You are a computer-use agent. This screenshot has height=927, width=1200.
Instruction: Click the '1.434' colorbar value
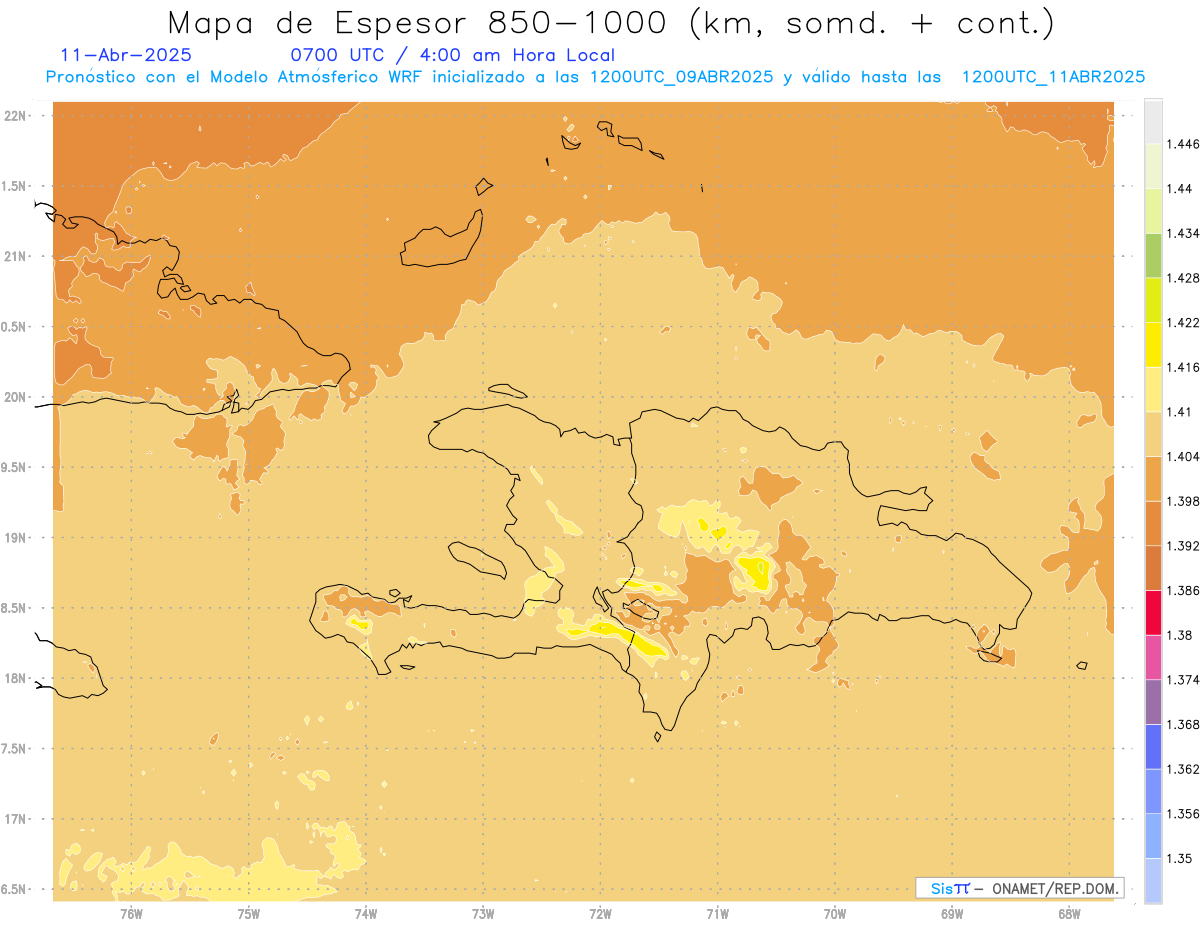(x=1184, y=233)
